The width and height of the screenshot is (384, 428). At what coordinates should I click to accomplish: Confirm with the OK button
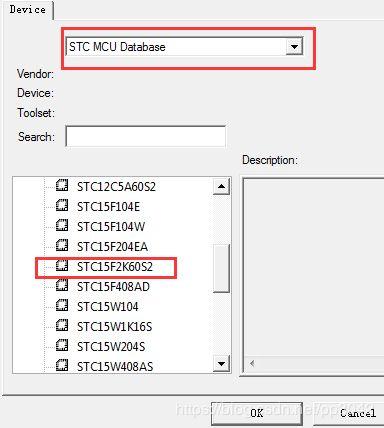(257, 413)
